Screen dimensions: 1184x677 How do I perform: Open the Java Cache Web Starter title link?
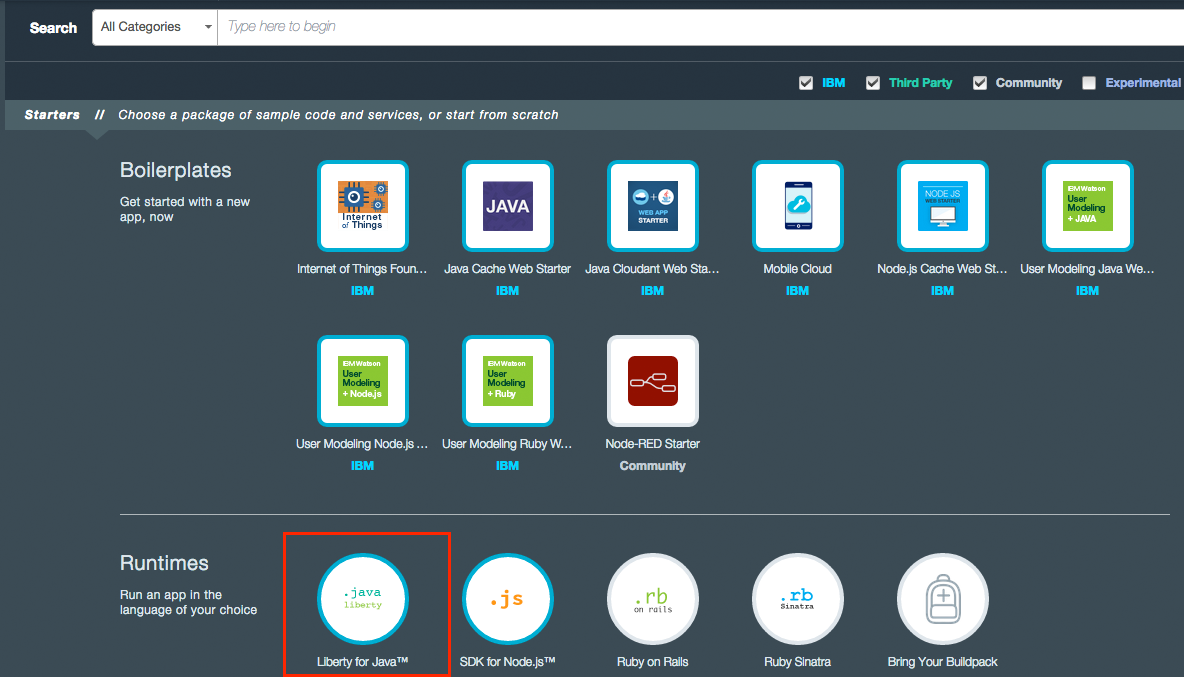tap(507, 269)
